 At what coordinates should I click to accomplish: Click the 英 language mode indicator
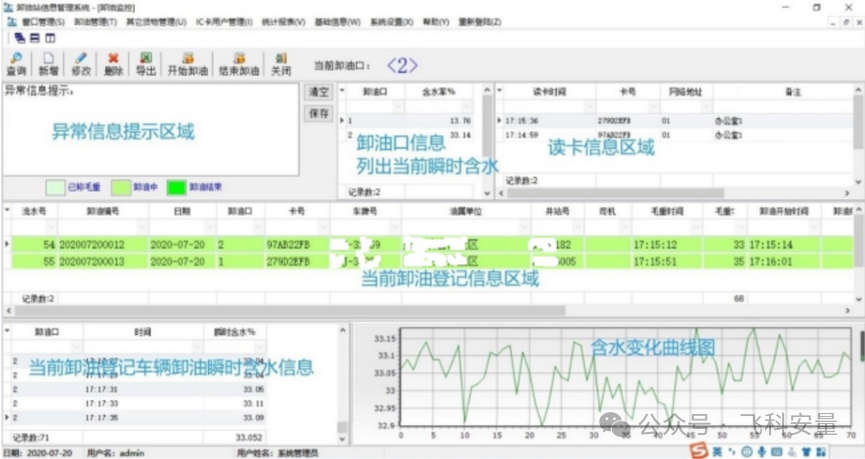(717, 452)
